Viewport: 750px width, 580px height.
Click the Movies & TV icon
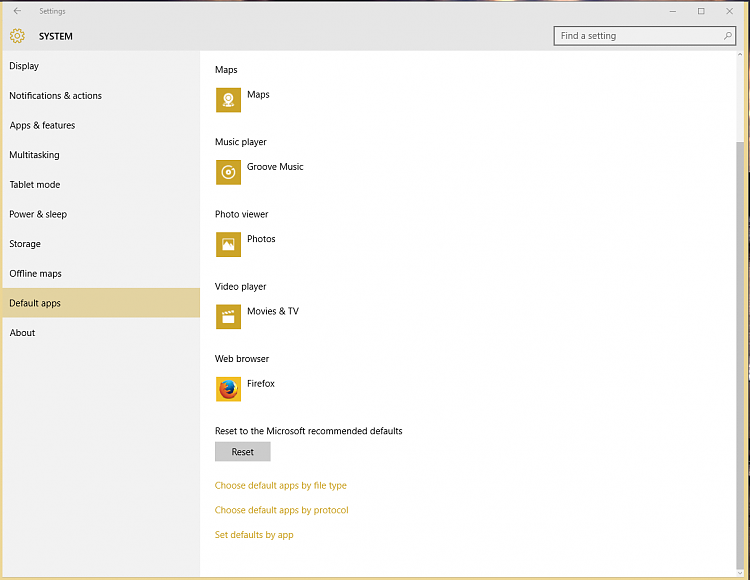click(228, 317)
